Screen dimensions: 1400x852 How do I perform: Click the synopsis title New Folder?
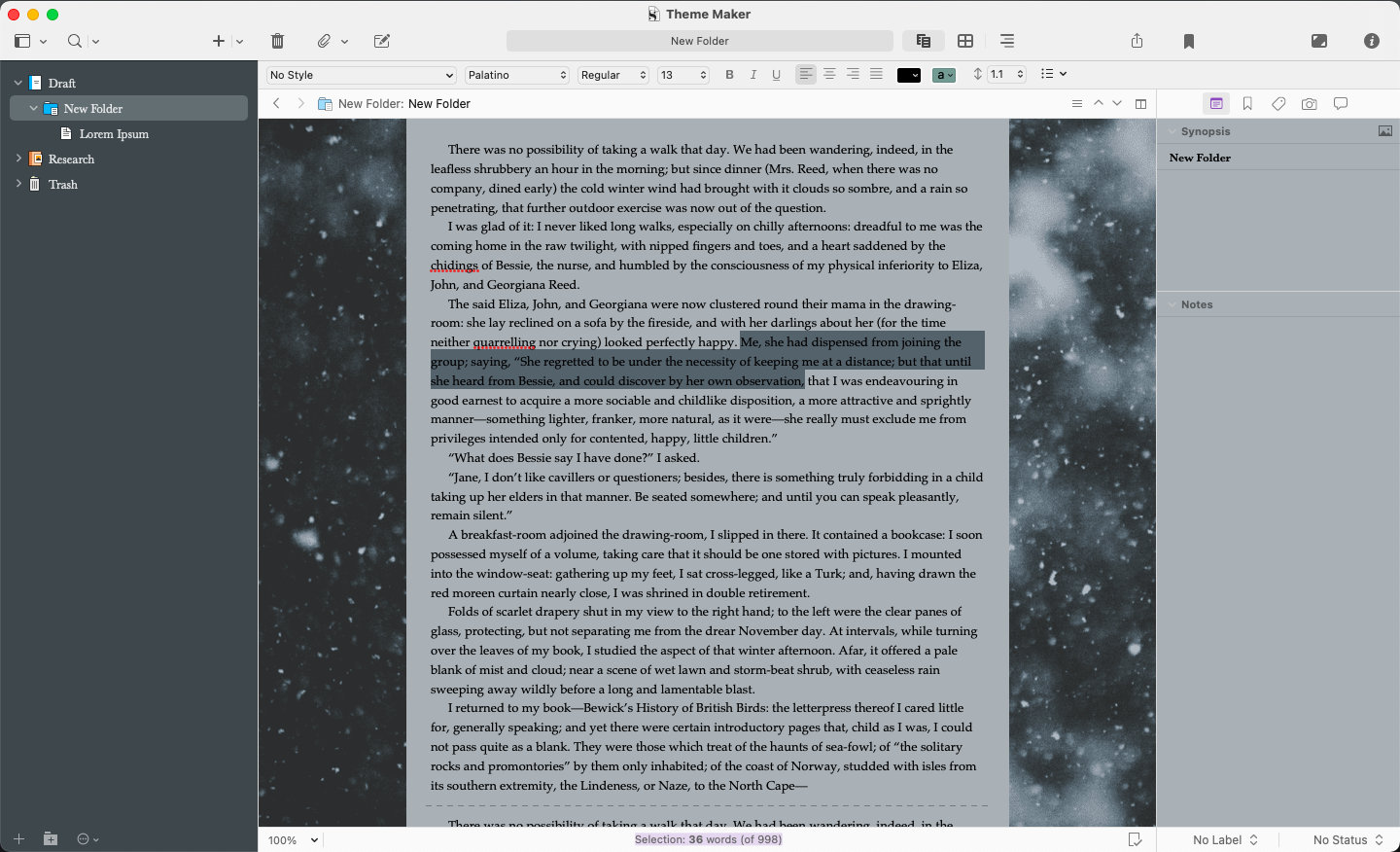coord(1200,158)
